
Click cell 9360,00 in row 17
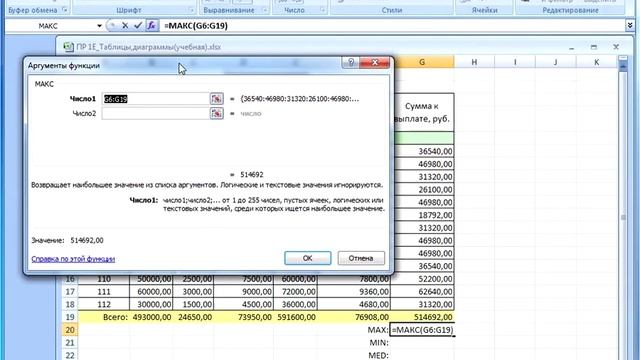[354, 292]
